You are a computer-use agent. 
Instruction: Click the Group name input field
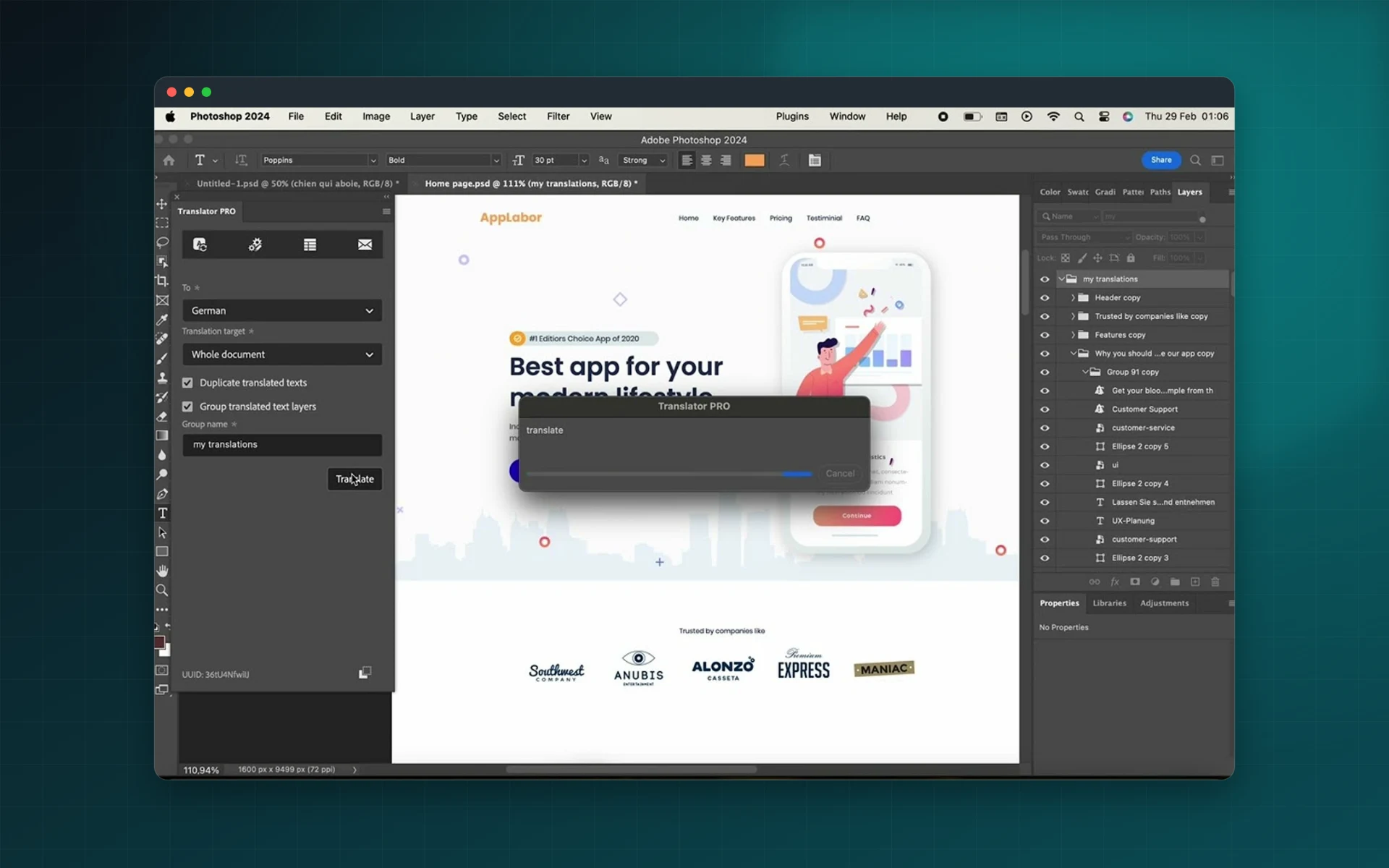[282, 445]
